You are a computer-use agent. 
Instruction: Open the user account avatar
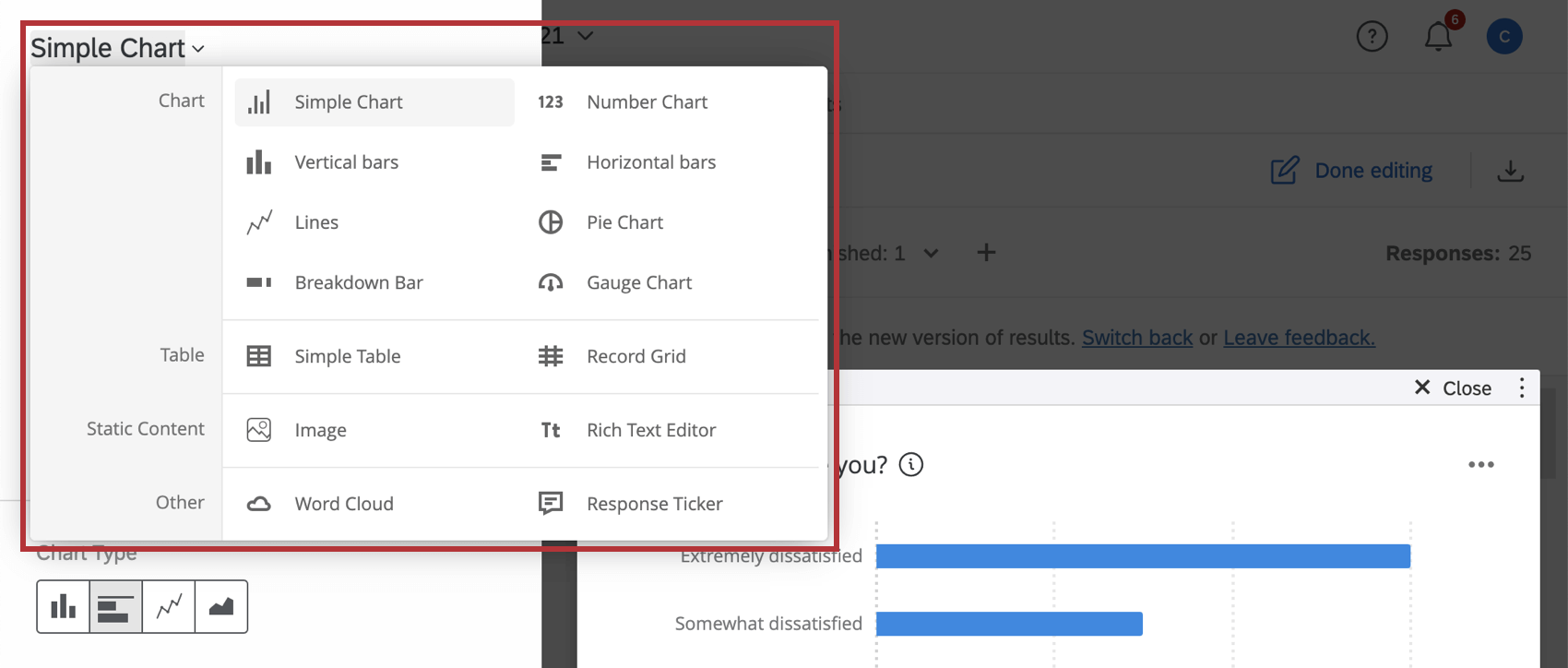click(1503, 36)
